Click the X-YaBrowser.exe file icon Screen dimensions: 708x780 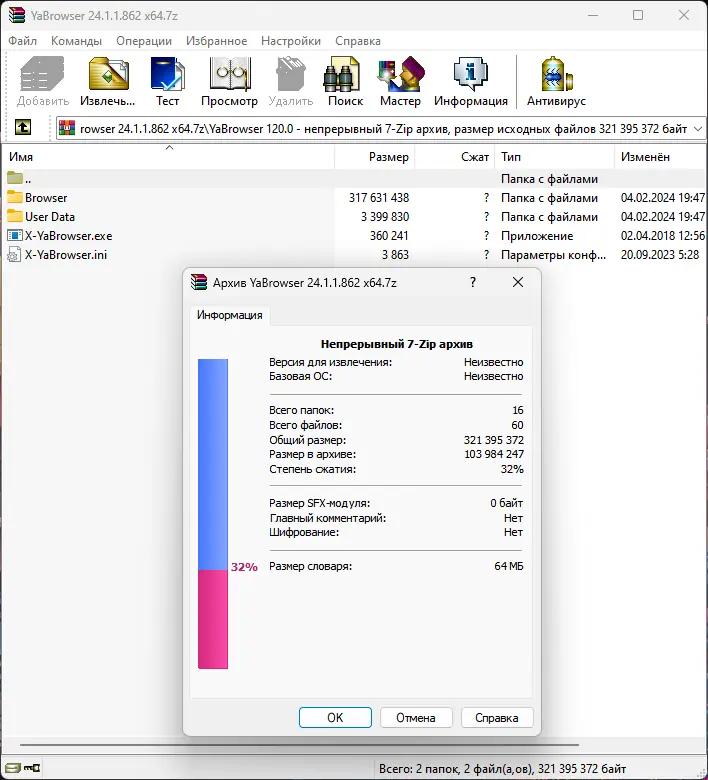point(15,235)
